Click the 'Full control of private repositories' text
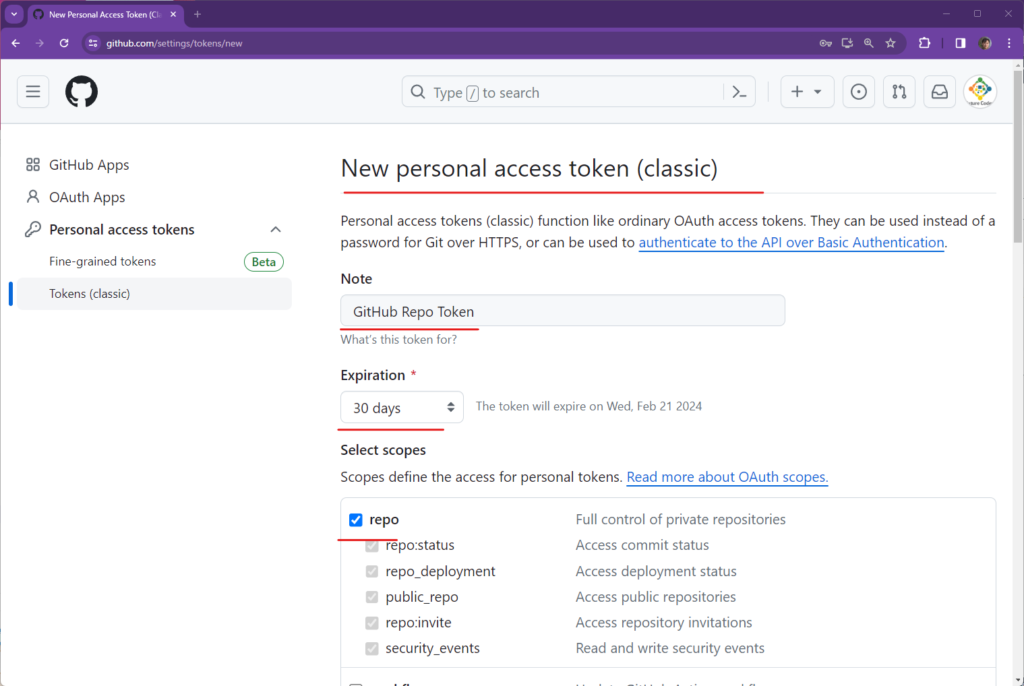Screen dimensions: 1024x686 (x=680, y=519)
